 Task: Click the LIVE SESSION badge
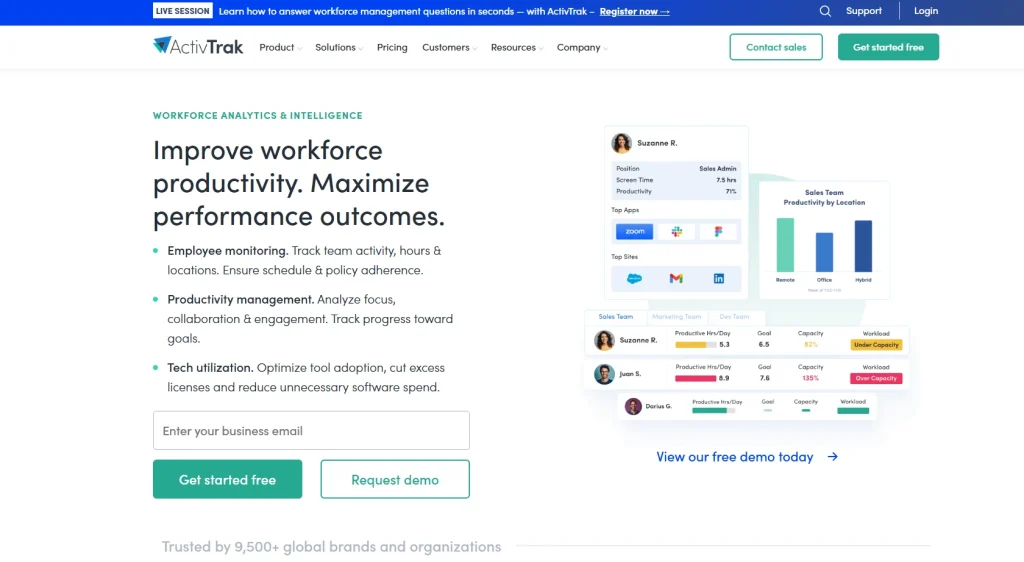coord(182,11)
